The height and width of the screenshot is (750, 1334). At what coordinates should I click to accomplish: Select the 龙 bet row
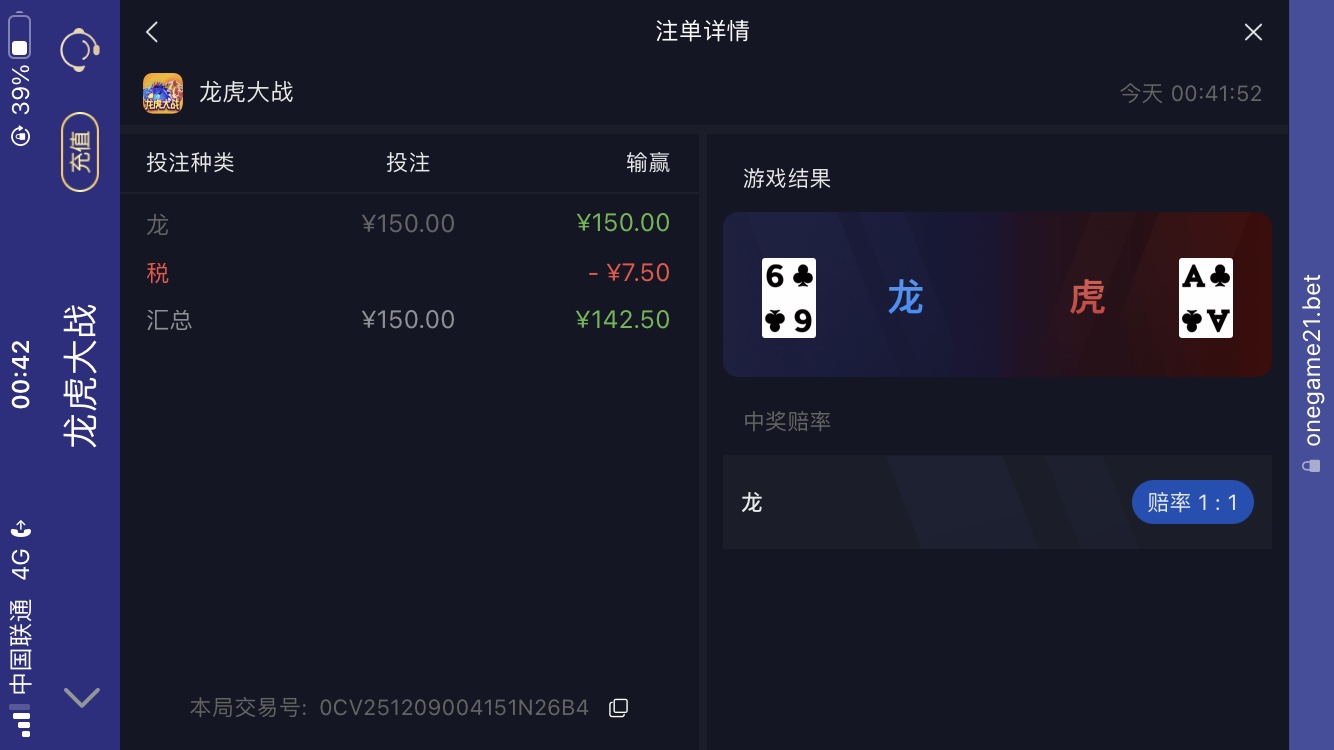[x=409, y=223]
